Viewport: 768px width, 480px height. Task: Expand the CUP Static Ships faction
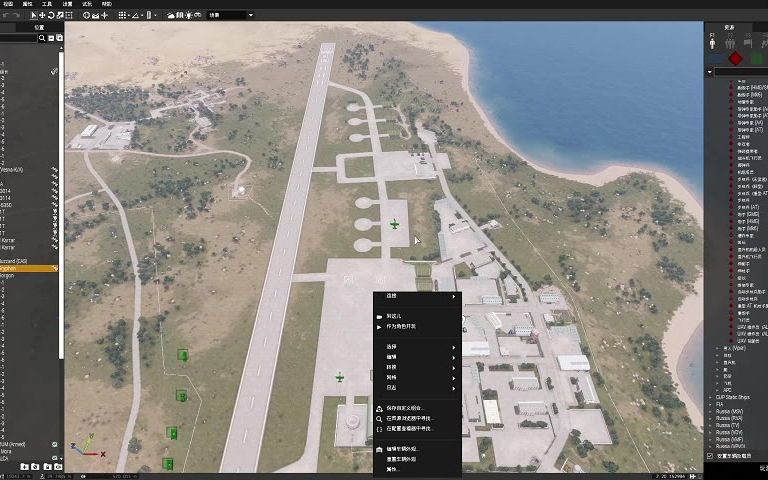[711, 397]
